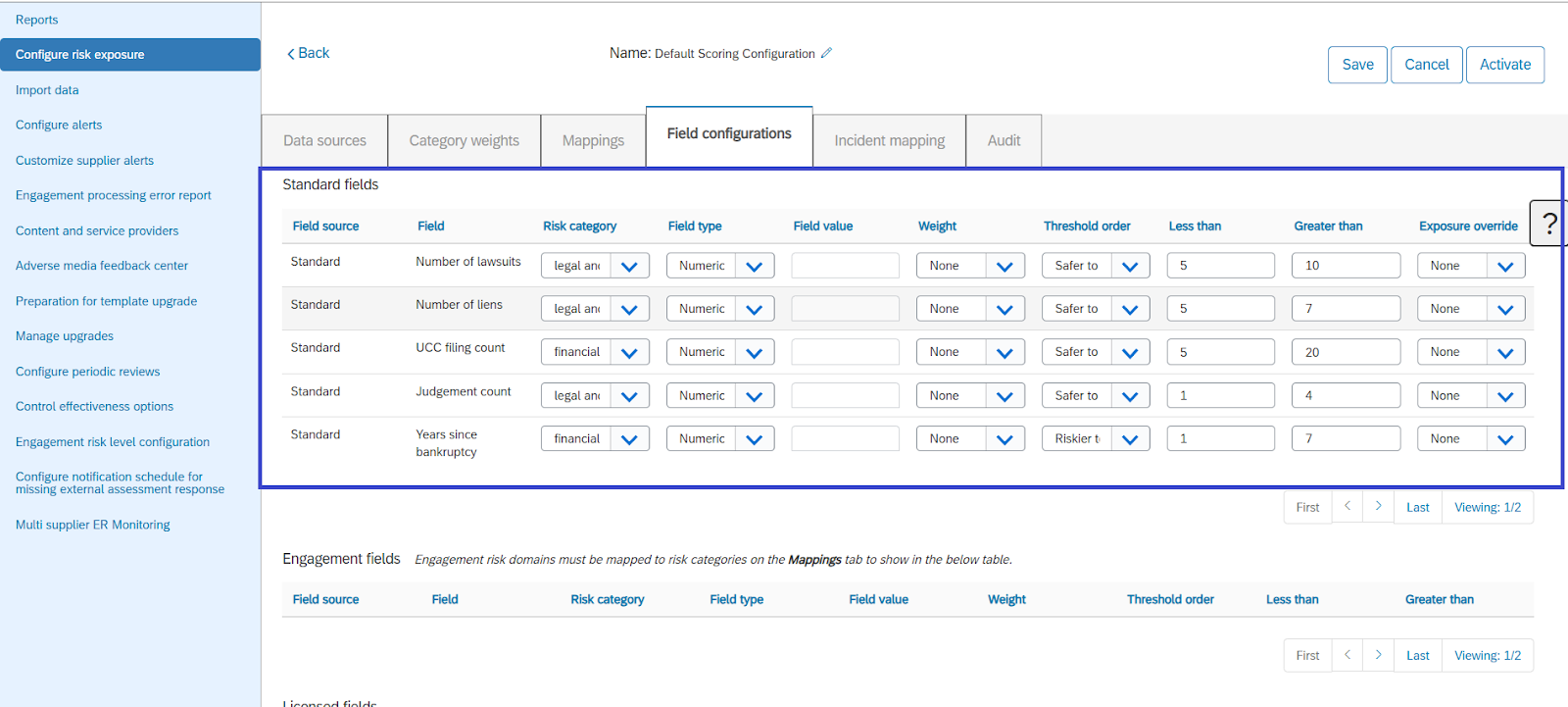The image size is (1568, 707).
Task: Select the Field configurations tab
Action: click(729, 134)
